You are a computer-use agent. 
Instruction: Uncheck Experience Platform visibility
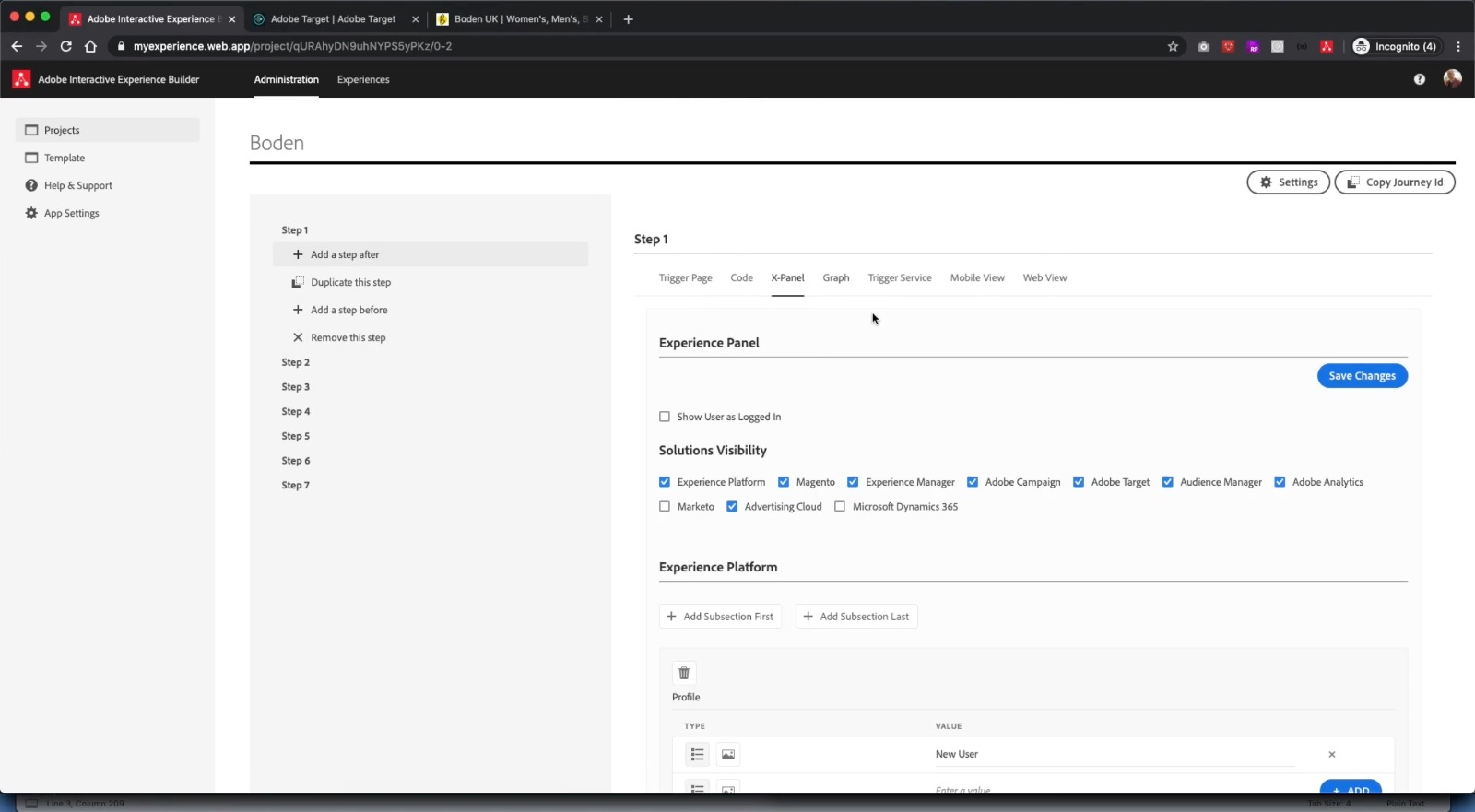[665, 482]
